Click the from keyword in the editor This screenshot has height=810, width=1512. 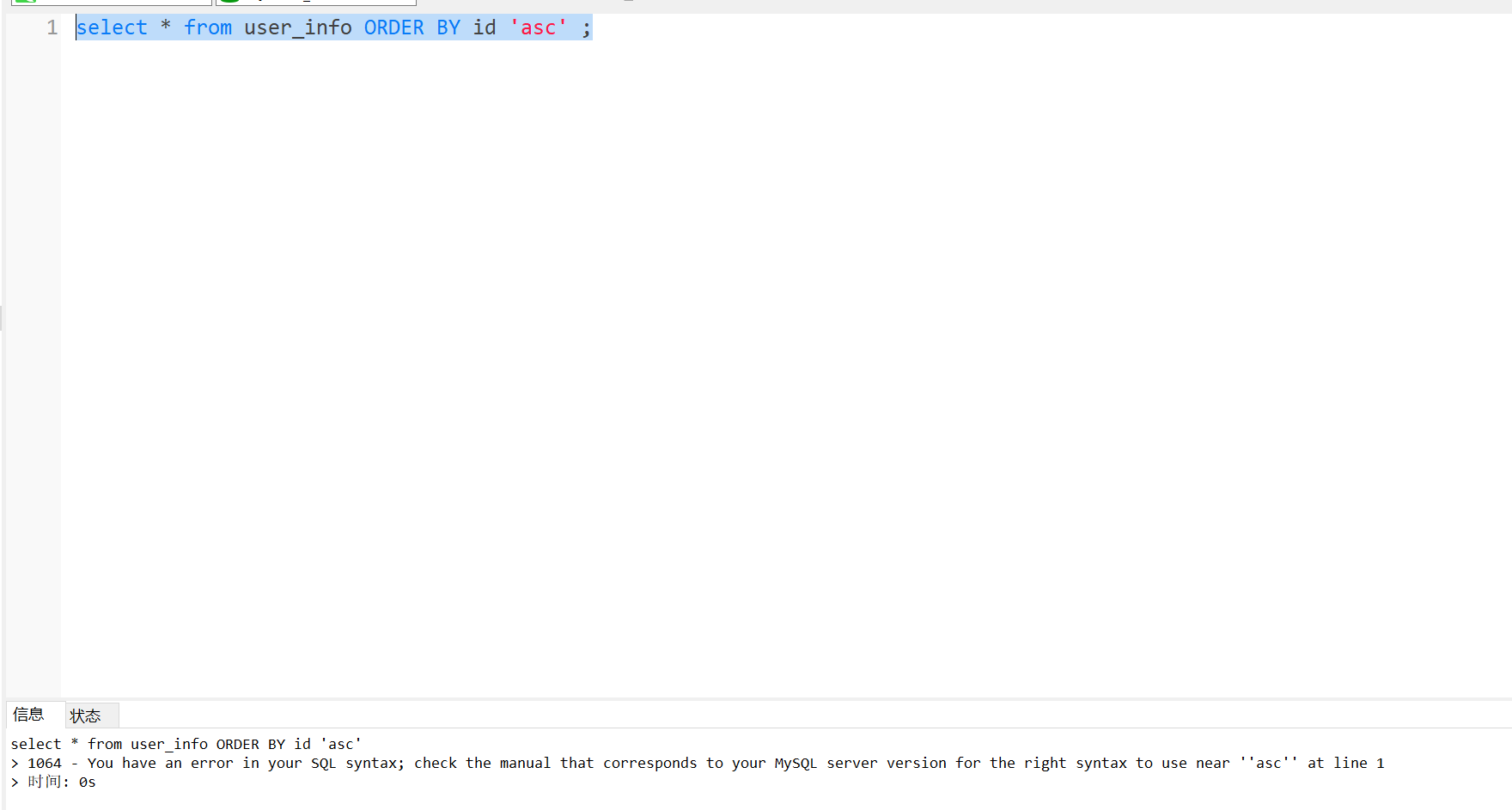(x=208, y=28)
